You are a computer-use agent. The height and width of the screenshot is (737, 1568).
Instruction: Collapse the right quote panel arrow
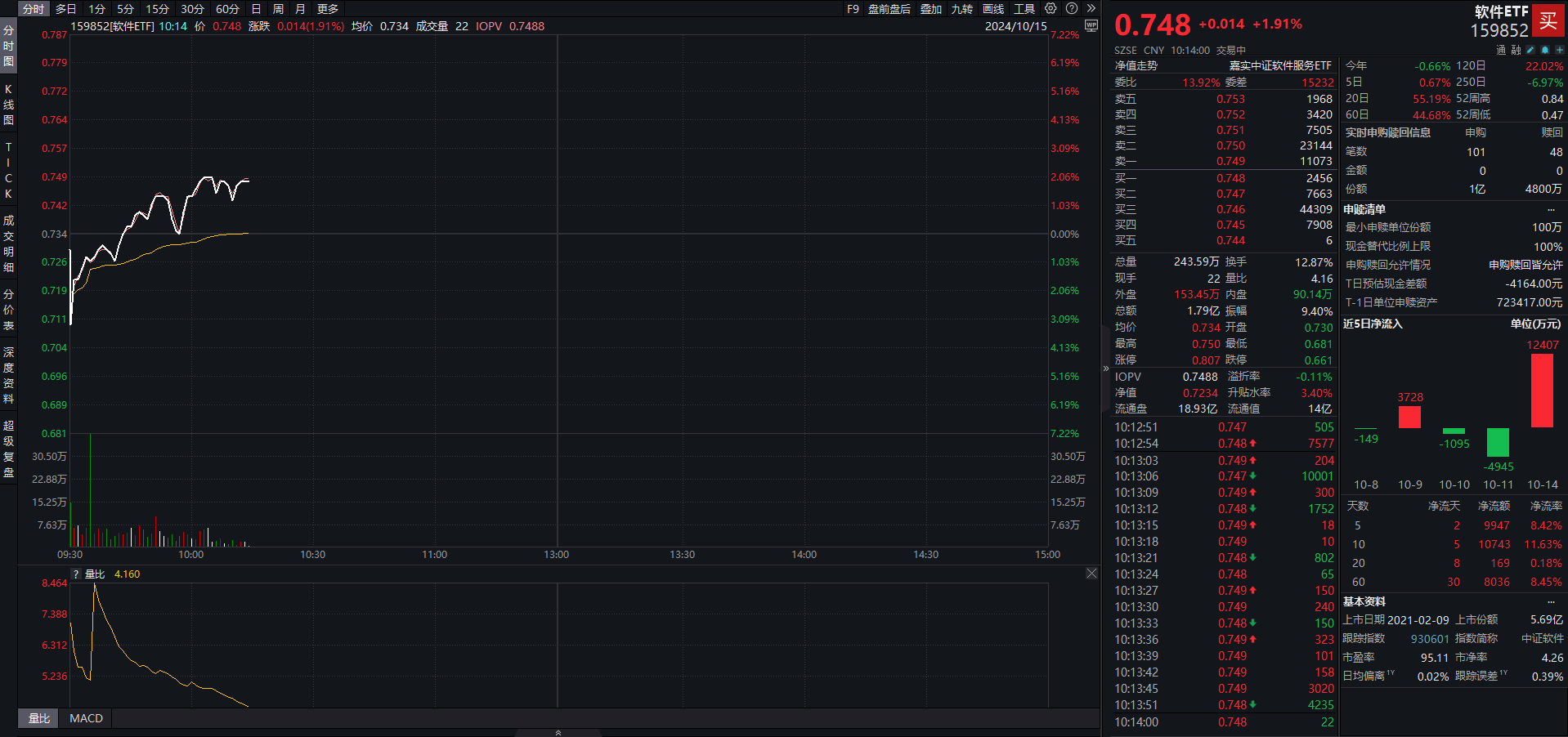point(1106,368)
